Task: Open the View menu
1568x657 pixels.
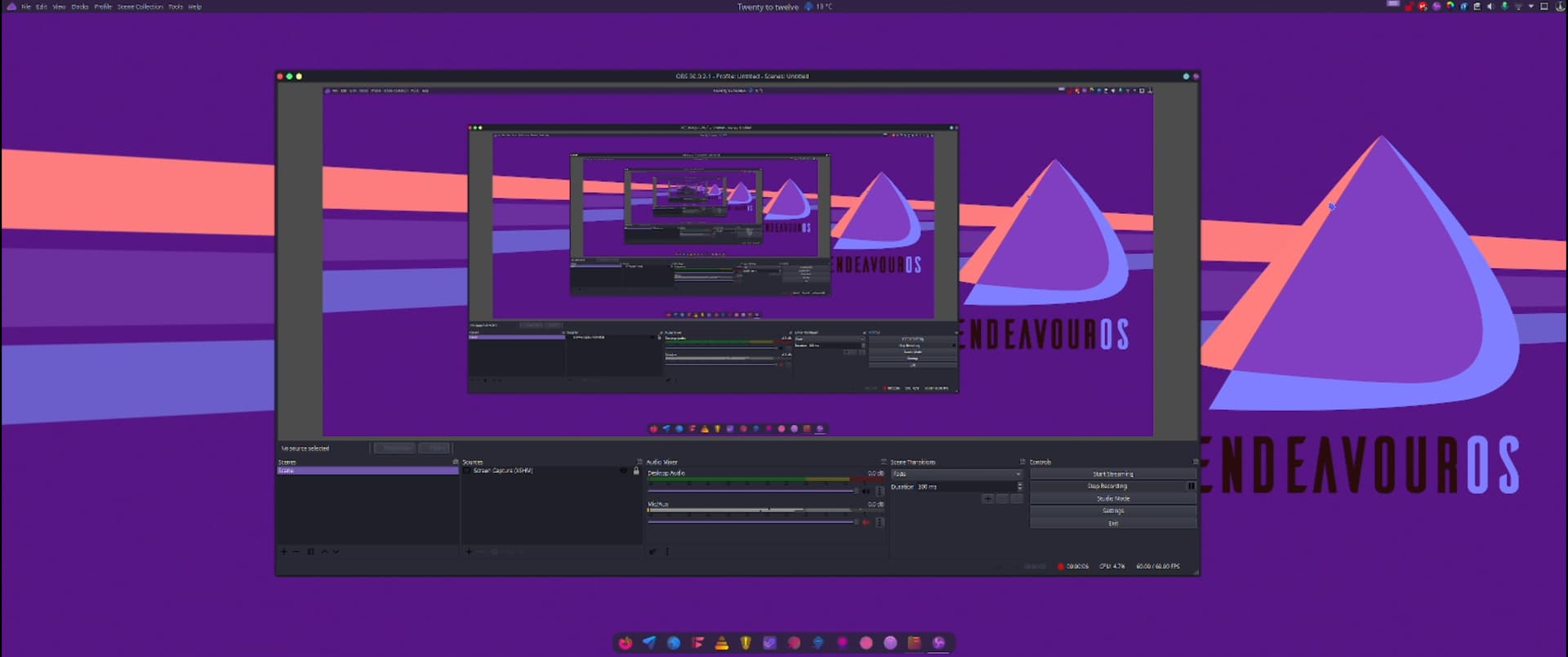Action: click(59, 7)
